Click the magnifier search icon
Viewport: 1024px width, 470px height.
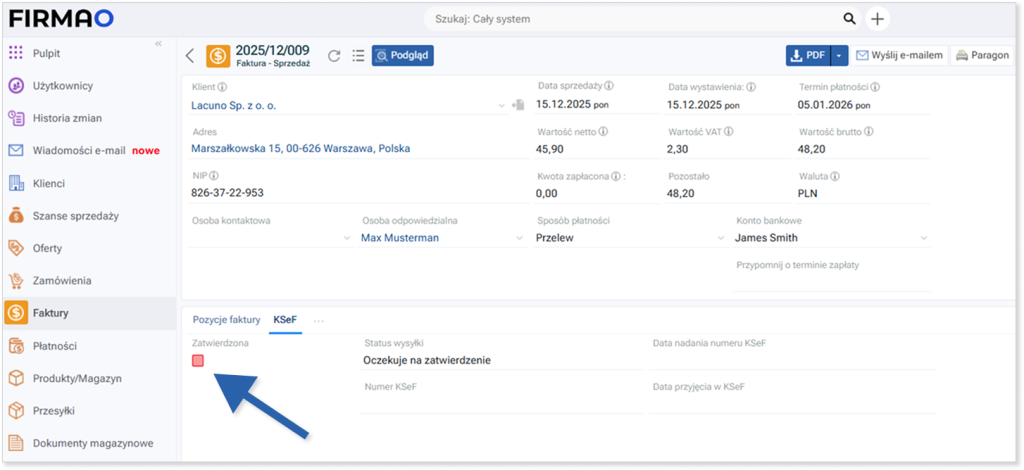click(849, 19)
